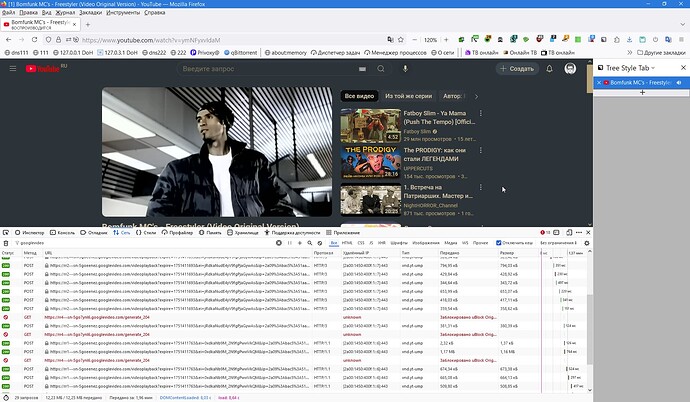Start voice search with microphone icon
The width and height of the screenshot is (690, 402).
(x=405, y=69)
